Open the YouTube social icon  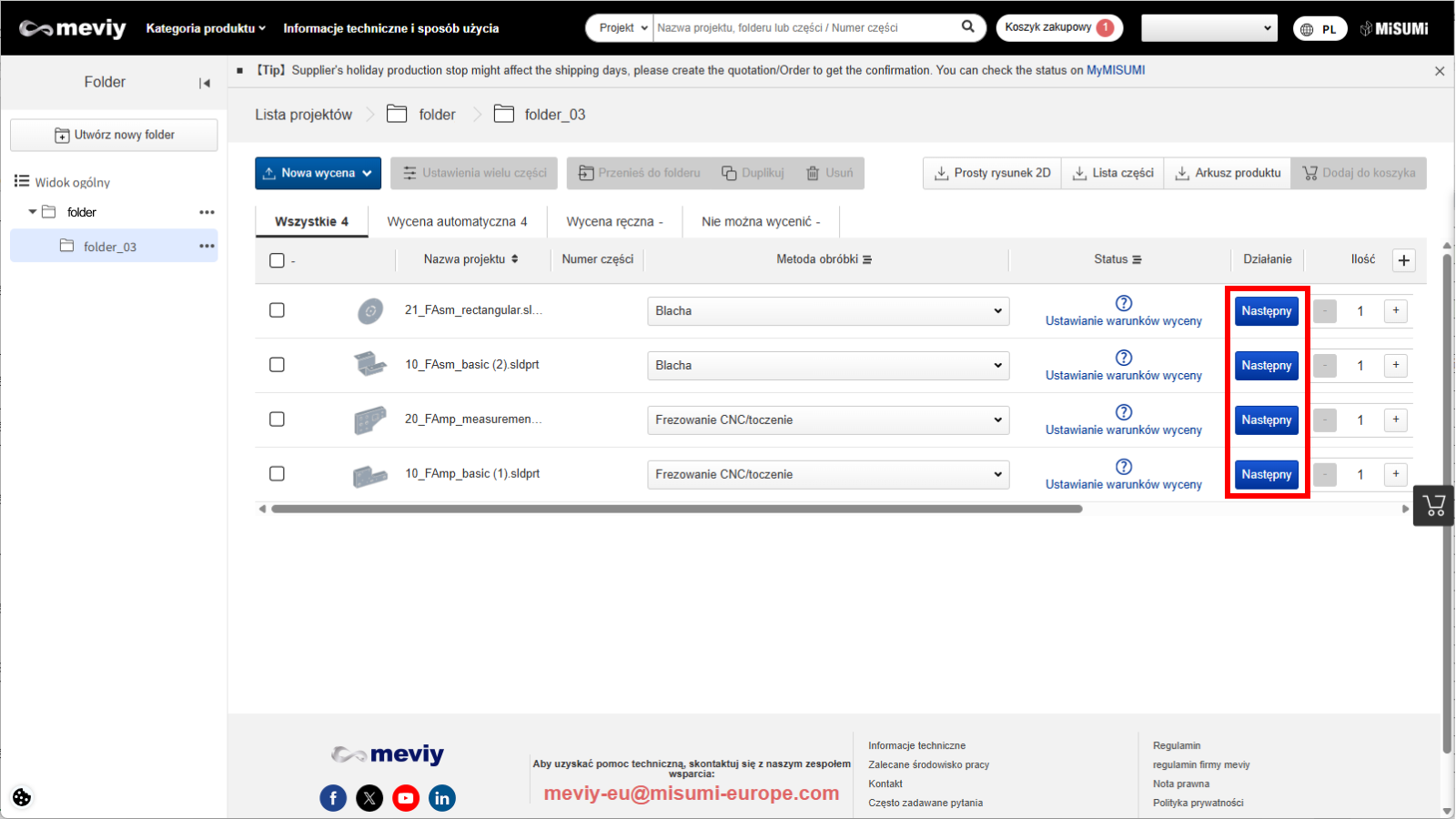pyautogui.click(x=406, y=798)
